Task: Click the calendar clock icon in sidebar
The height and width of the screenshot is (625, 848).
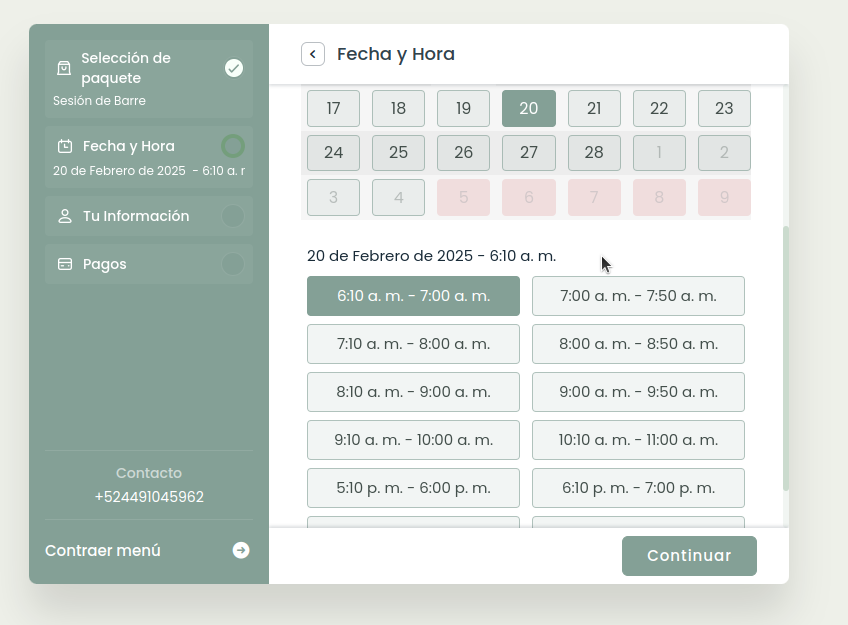Action: [65, 146]
